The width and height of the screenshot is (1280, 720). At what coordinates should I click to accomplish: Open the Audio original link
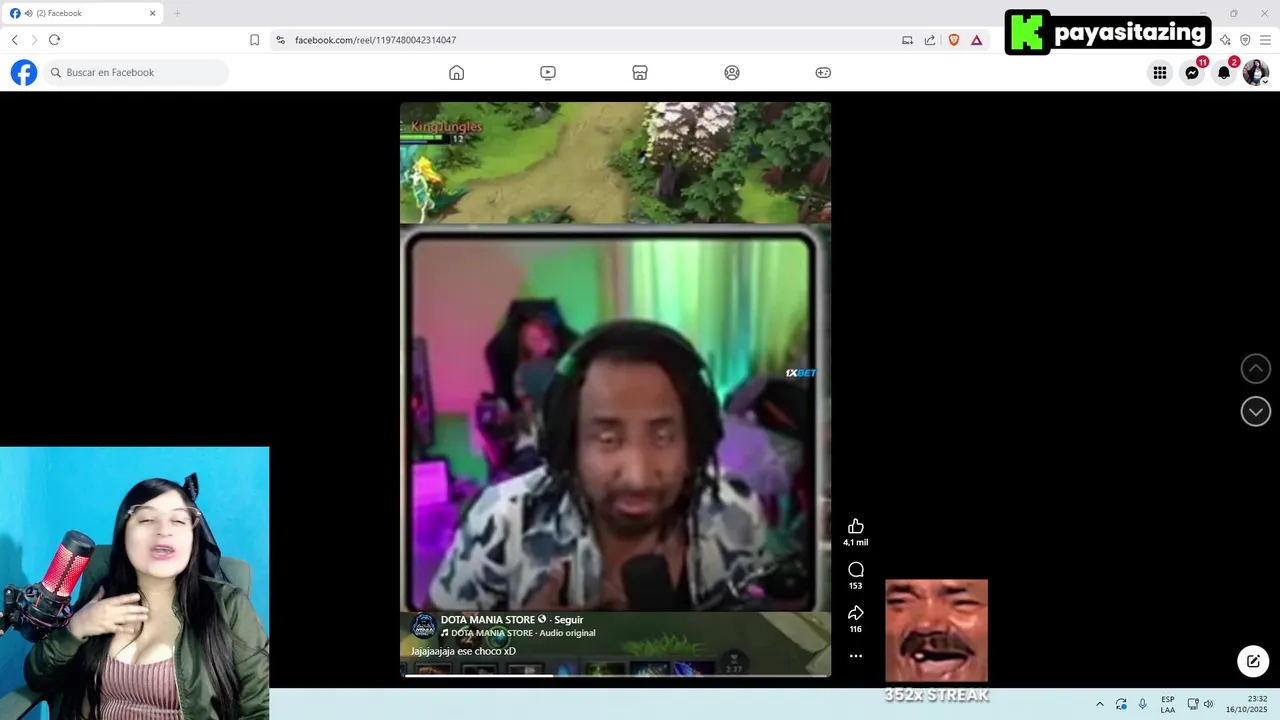pos(567,633)
